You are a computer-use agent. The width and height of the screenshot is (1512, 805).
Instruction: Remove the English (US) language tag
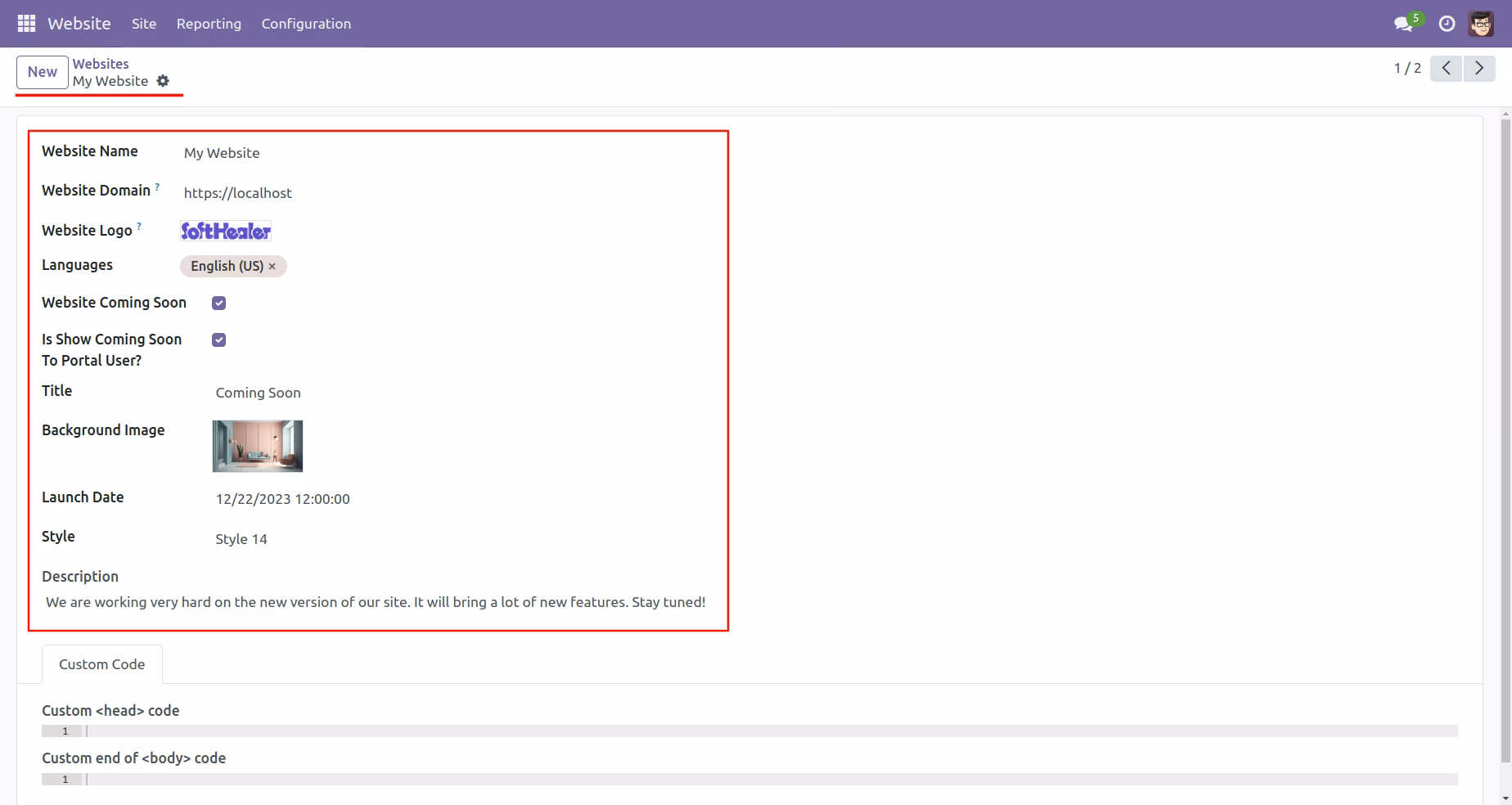(272, 267)
